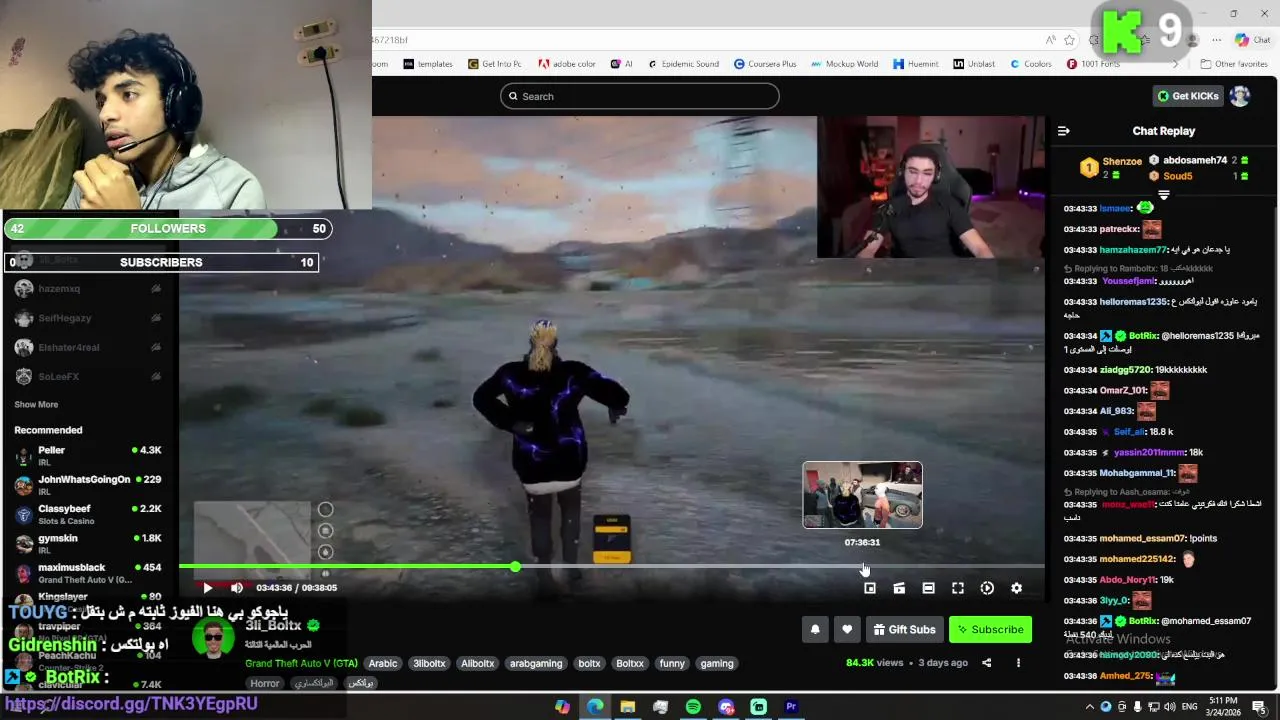Open Discord from the taskbar
1280x720 pixels.
pos(726,707)
